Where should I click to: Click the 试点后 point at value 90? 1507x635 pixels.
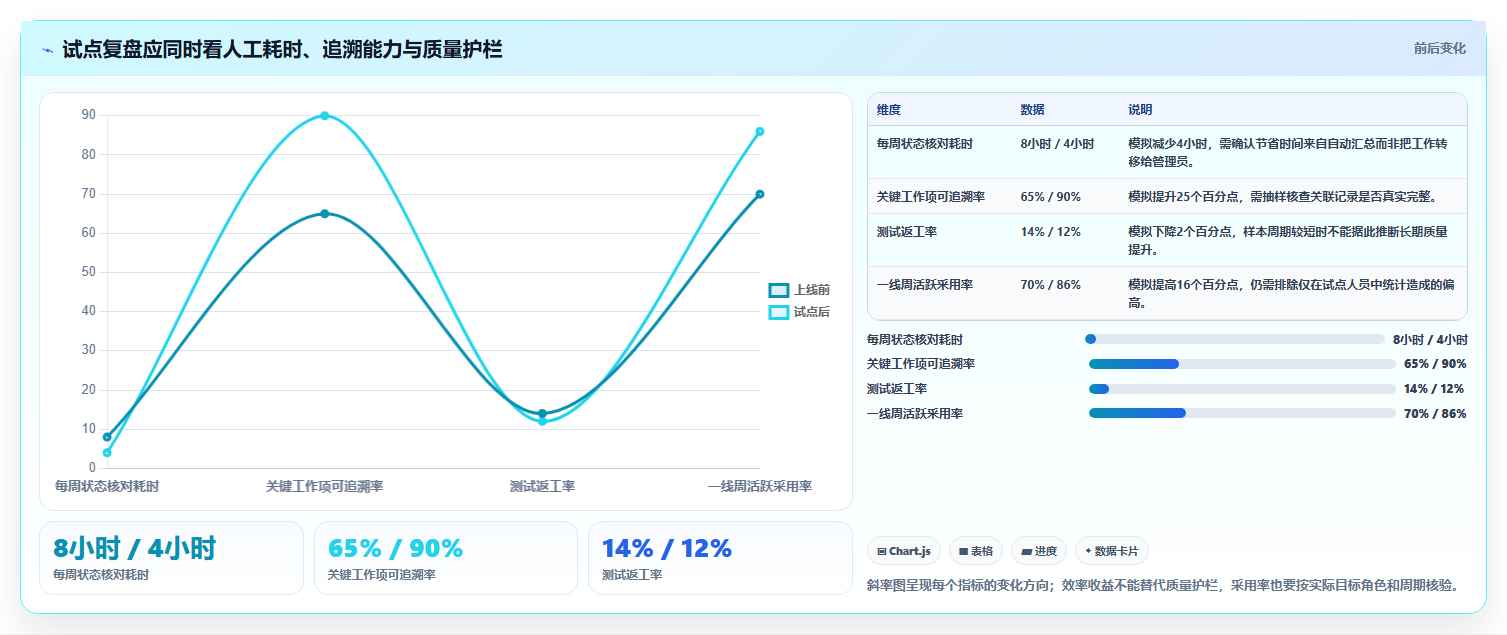point(325,116)
